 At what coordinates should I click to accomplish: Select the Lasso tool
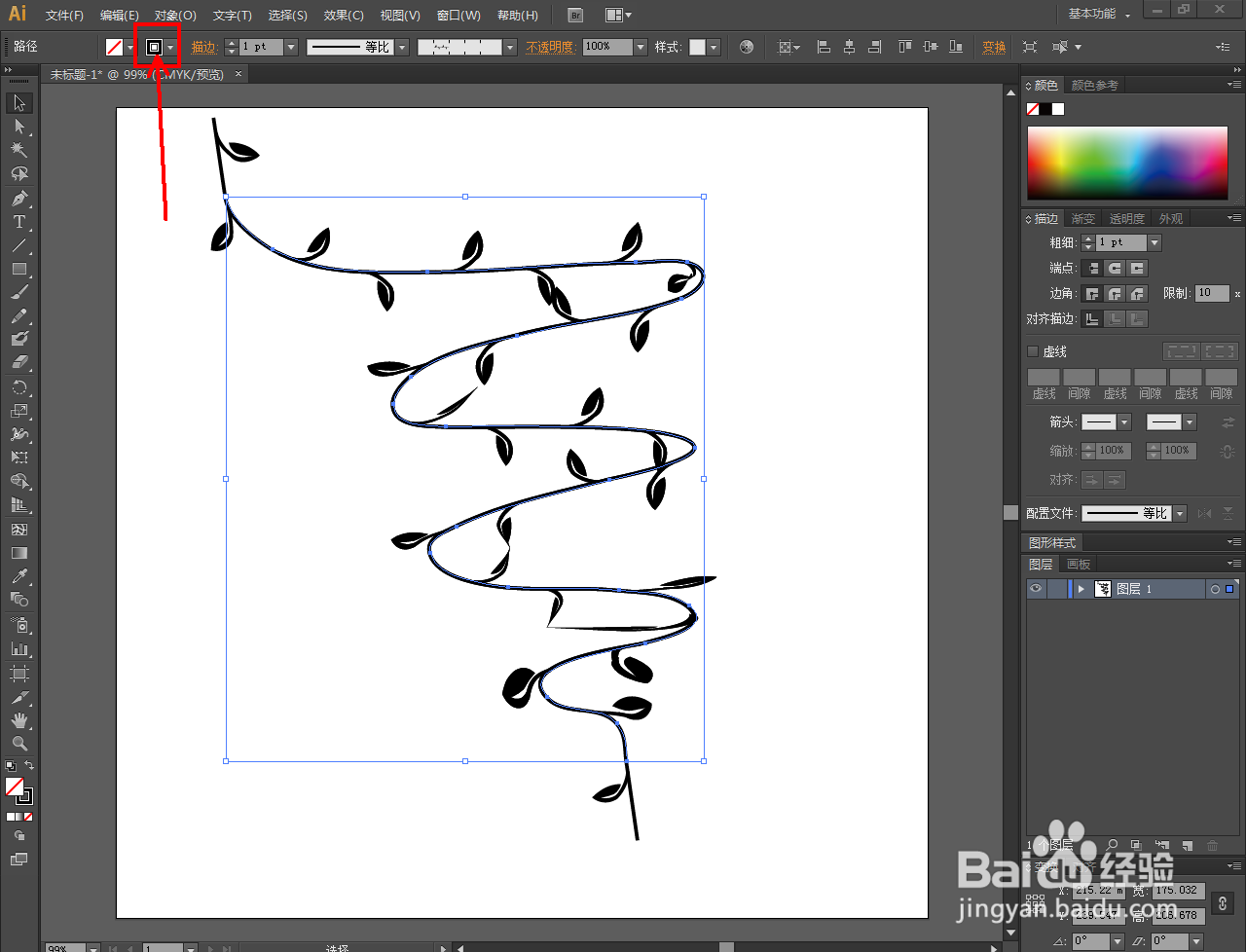[x=19, y=173]
